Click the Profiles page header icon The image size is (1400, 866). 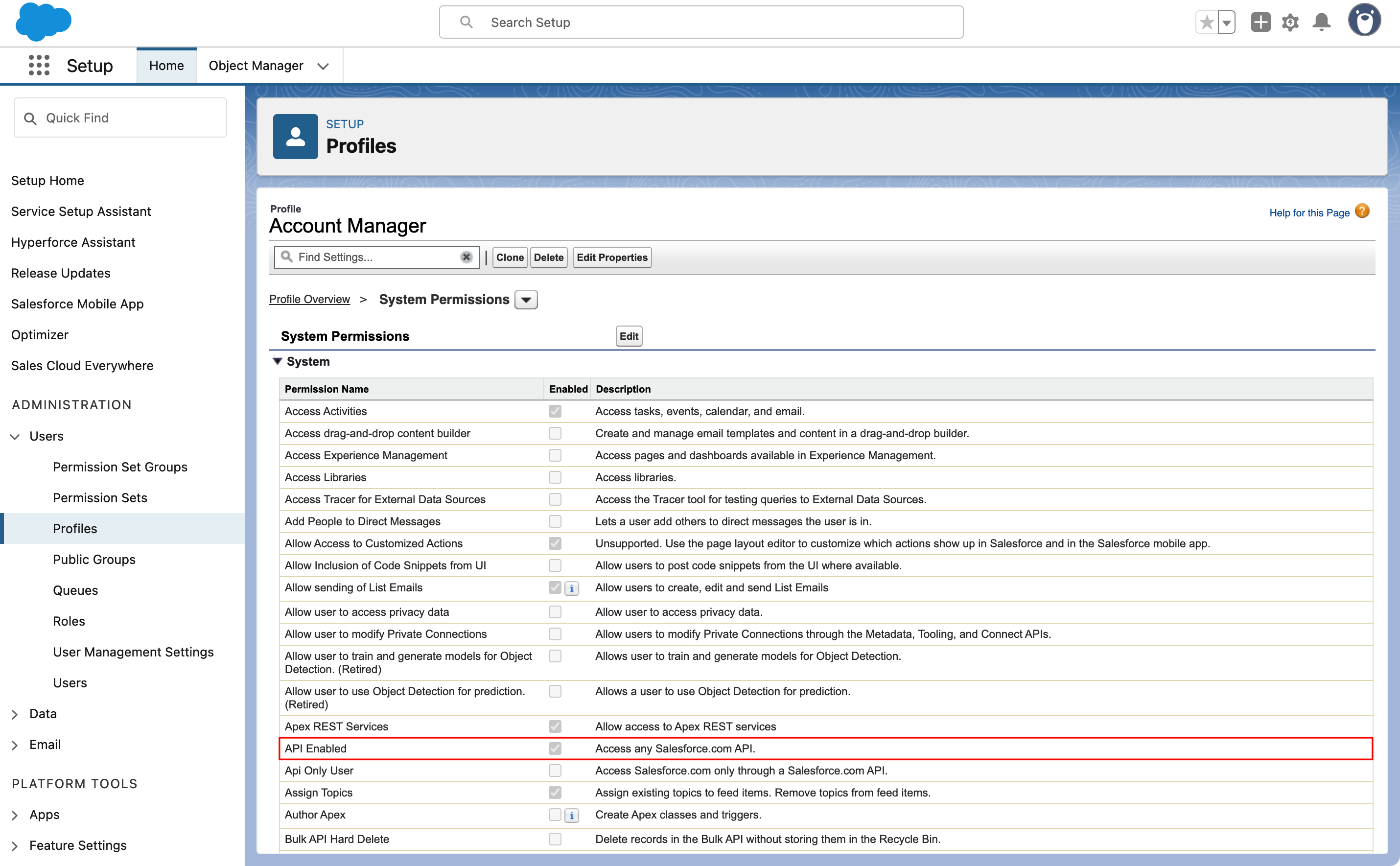[x=296, y=136]
